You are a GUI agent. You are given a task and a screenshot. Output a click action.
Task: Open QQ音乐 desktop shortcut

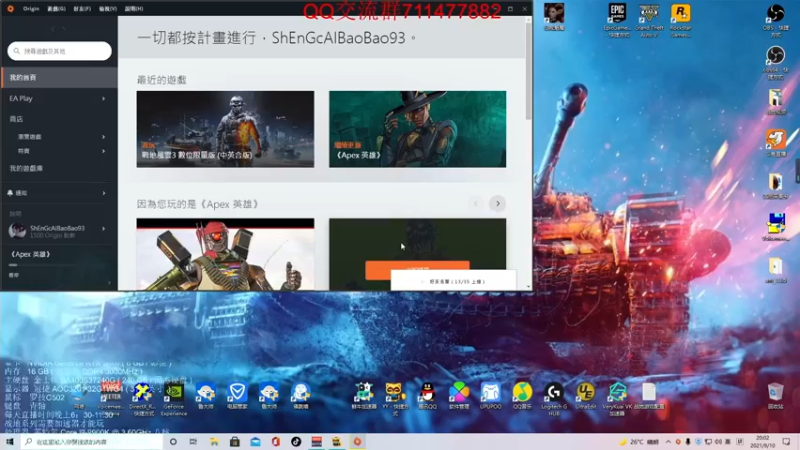(x=522, y=396)
